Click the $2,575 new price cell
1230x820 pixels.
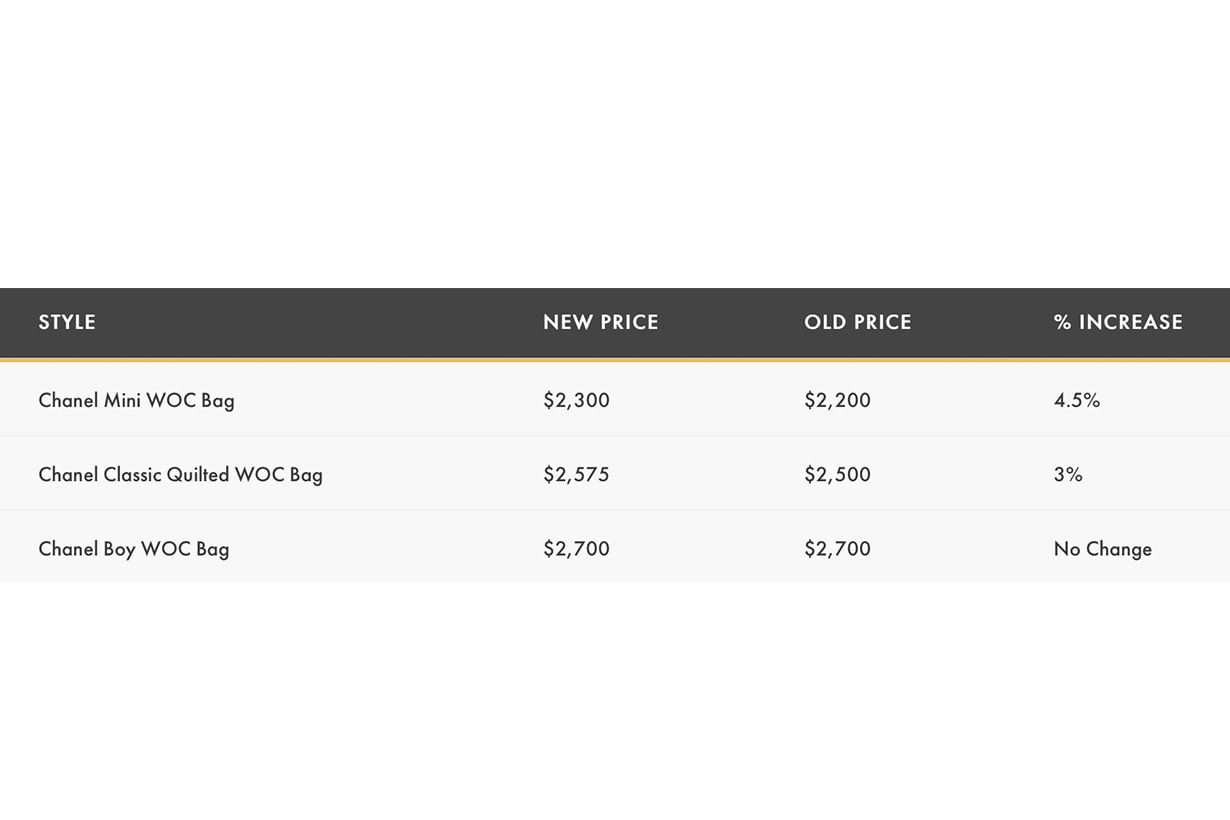pyautogui.click(x=576, y=474)
